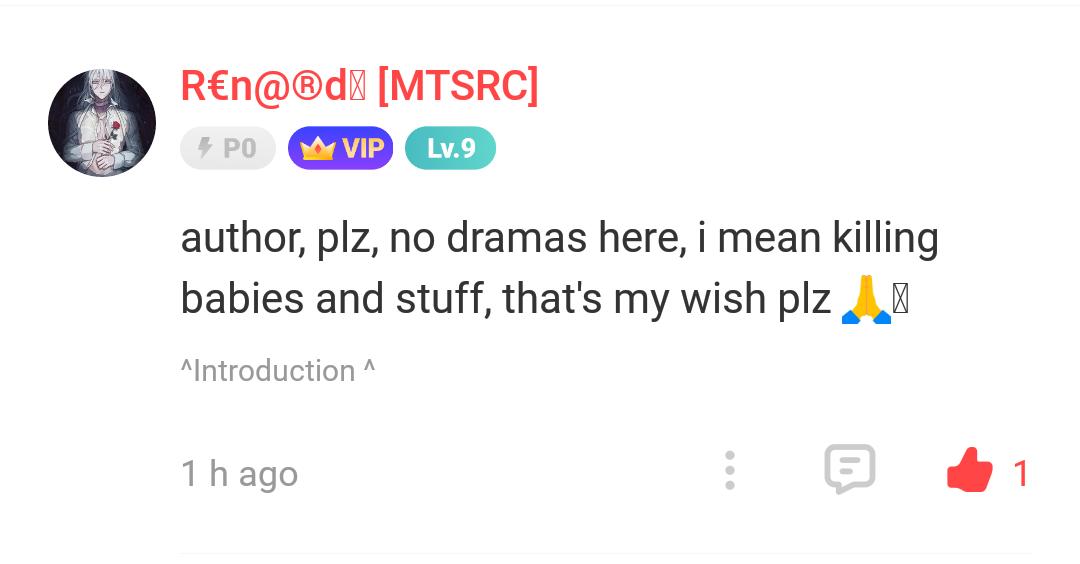The width and height of the screenshot is (1080, 564).
Task: Reply using the speech bubble icon
Action: (849, 469)
